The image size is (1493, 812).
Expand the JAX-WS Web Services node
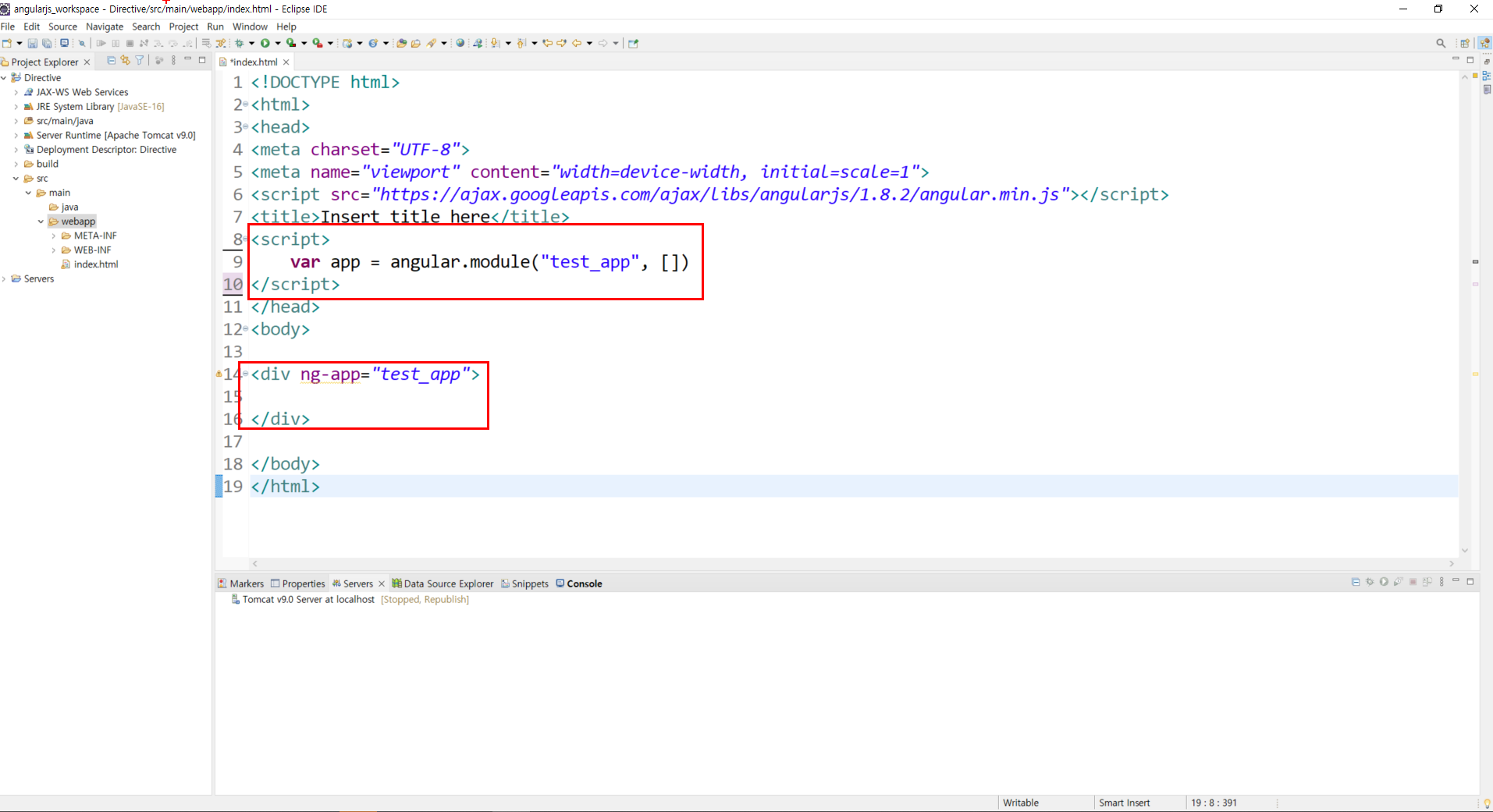(x=16, y=92)
